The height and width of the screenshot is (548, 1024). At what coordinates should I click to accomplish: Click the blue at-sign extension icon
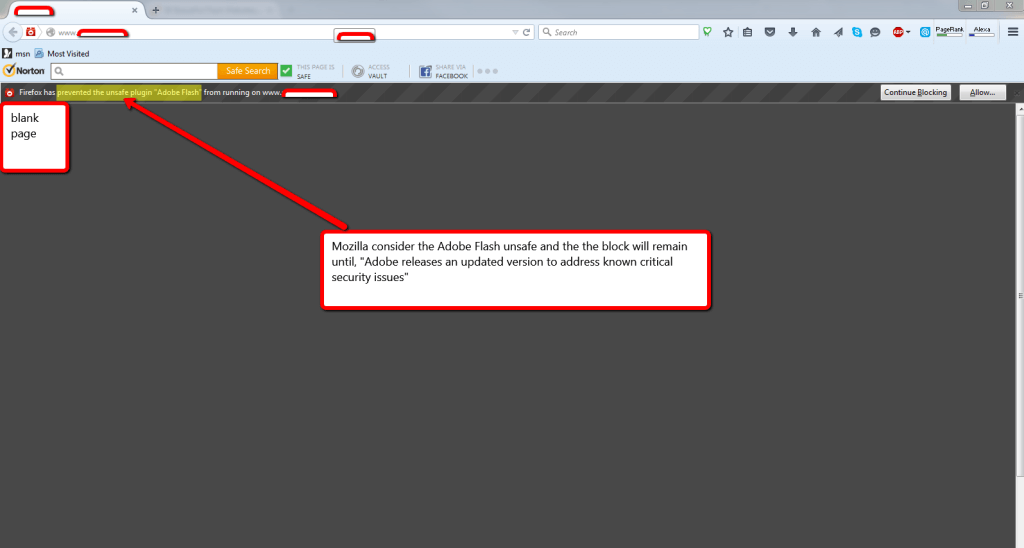(x=925, y=32)
